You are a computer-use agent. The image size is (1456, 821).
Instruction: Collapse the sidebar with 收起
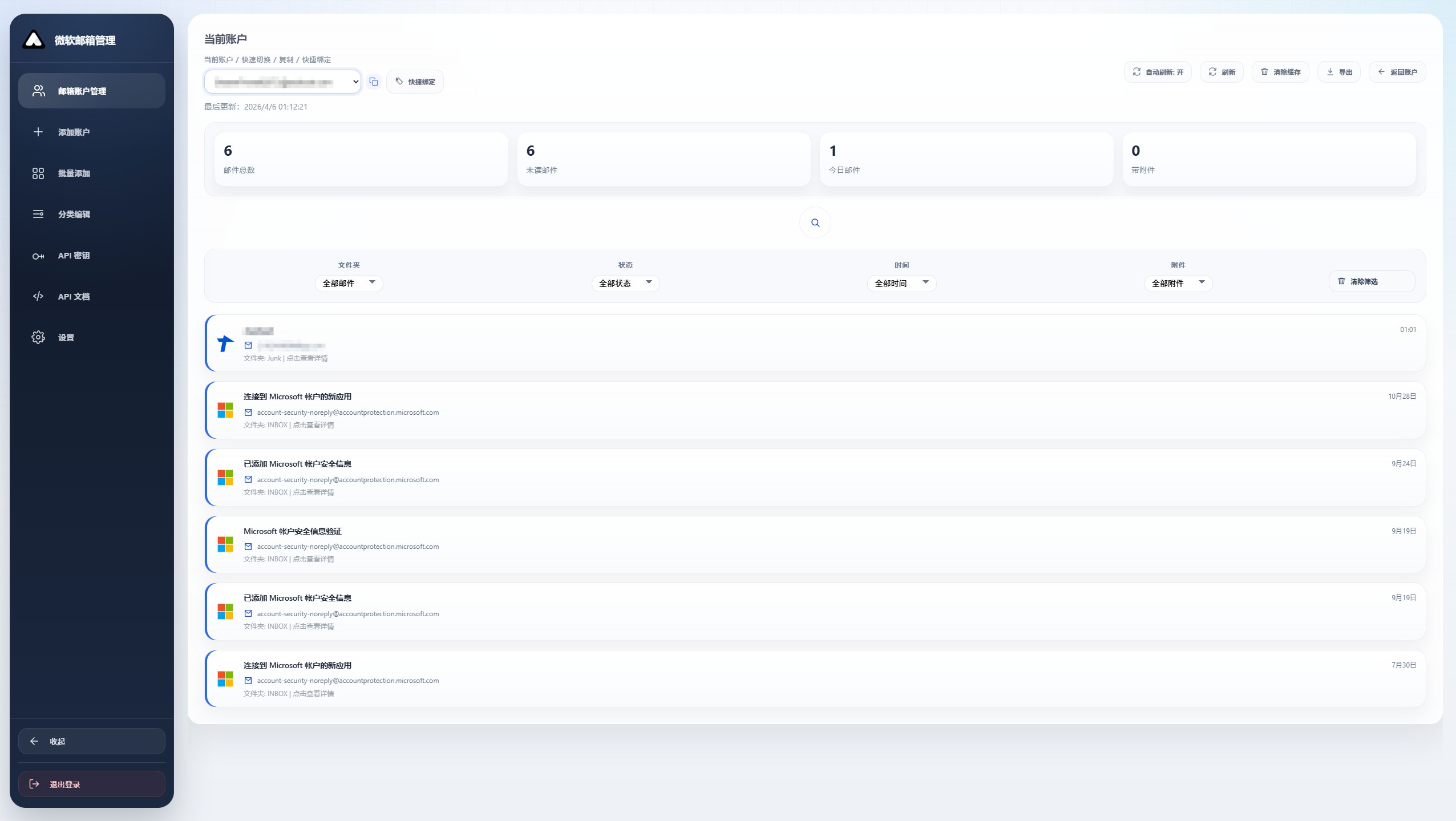(x=91, y=741)
